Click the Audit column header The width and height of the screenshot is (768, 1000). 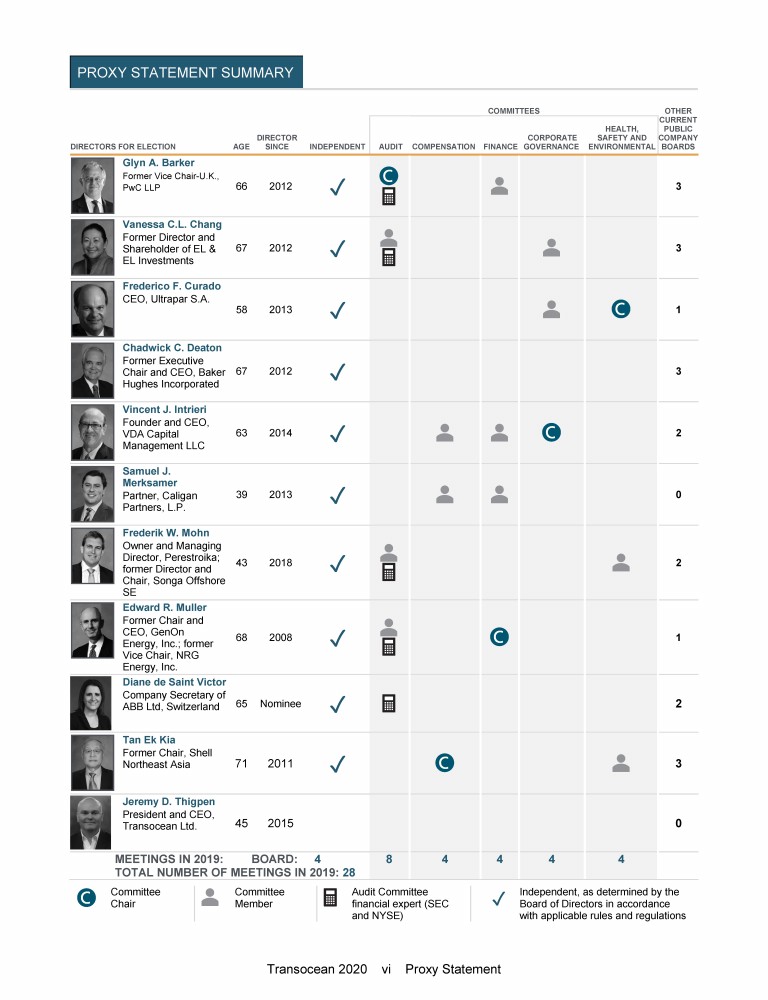point(391,147)
